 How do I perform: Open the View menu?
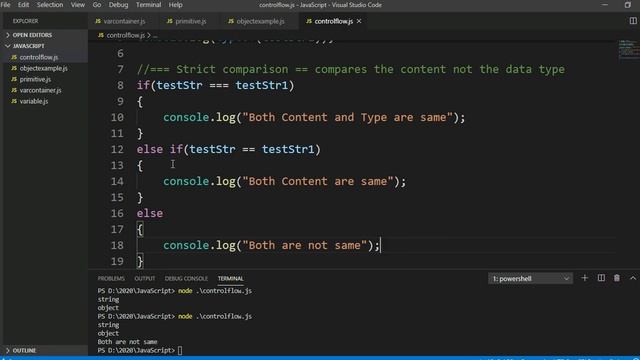coord(78,5)
